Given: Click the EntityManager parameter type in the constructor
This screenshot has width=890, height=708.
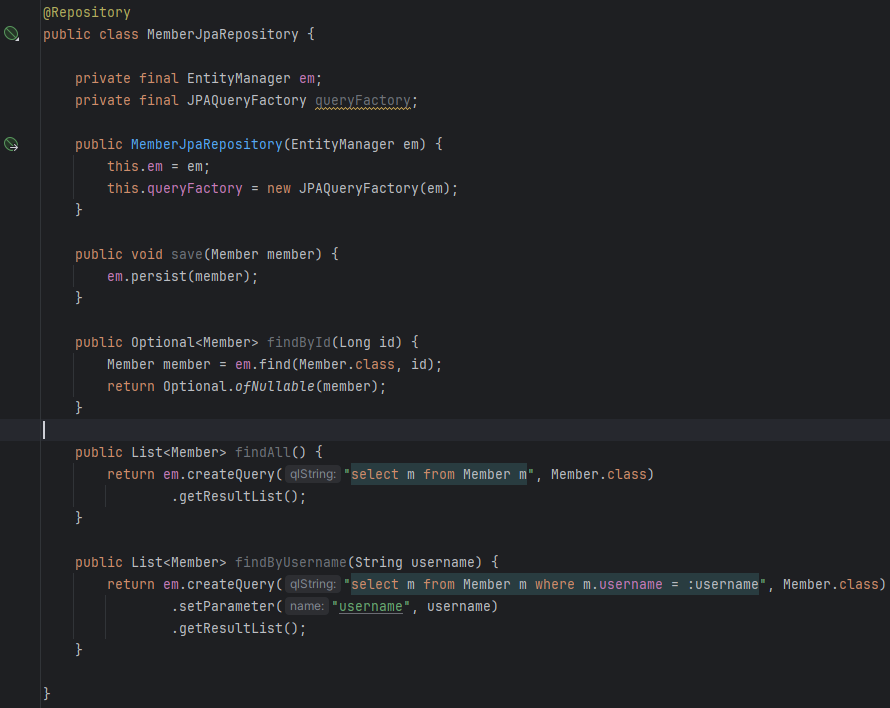Looking at the screenshot, I should 343,145.
